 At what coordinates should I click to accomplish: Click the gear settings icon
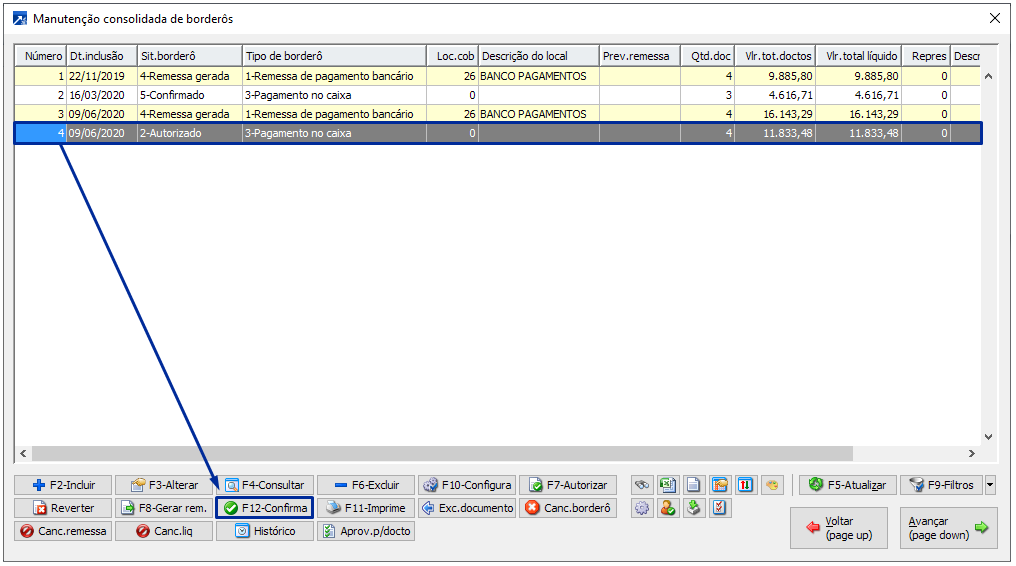[x=641, y=508]
